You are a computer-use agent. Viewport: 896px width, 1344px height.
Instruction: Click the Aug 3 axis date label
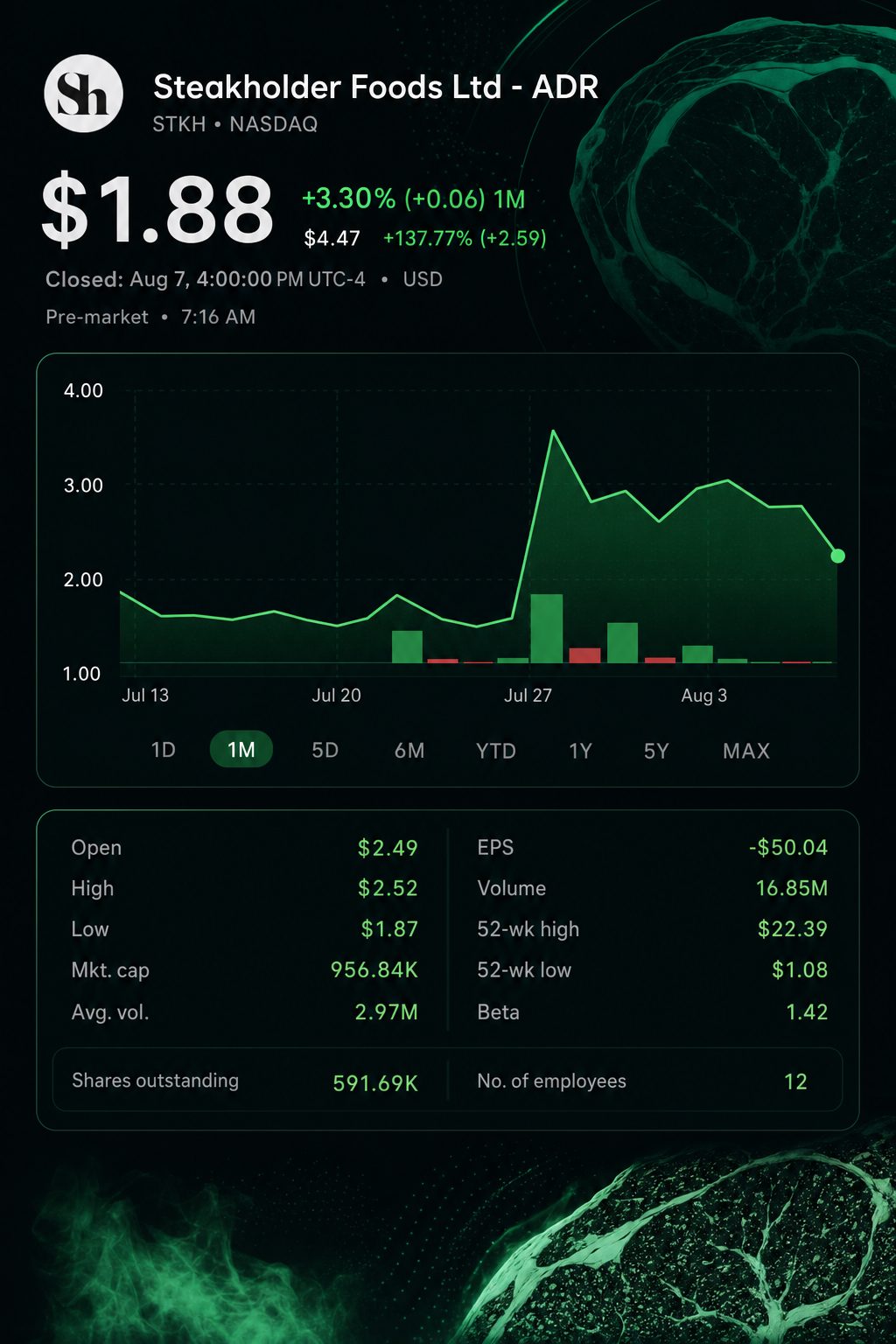703,695
